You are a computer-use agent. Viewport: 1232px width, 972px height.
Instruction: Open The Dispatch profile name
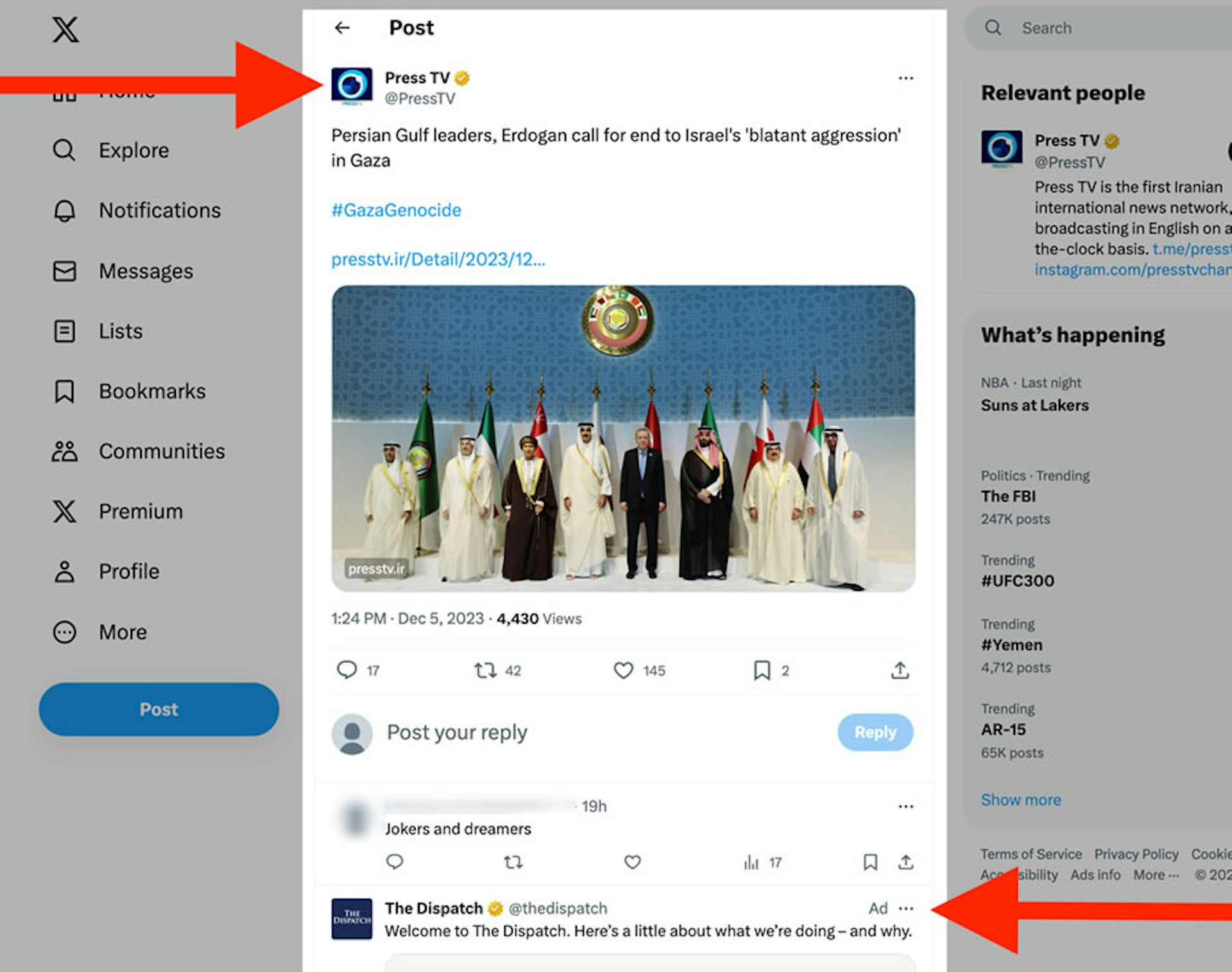[x=434, y=908]
